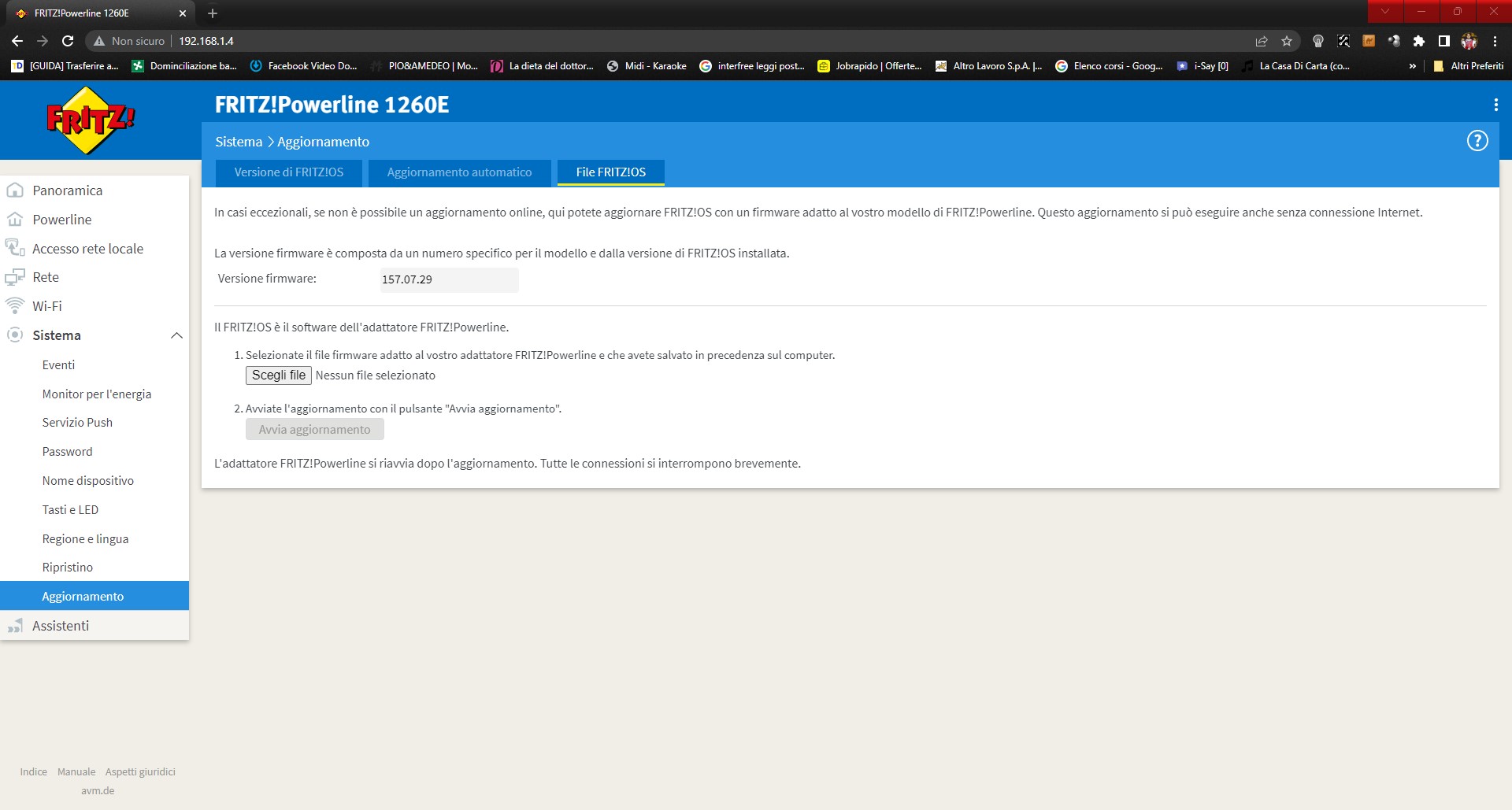Switch to Versione di FRITZ!OS tab
This screenshot has width=1512, height=810.
point(289,172)
